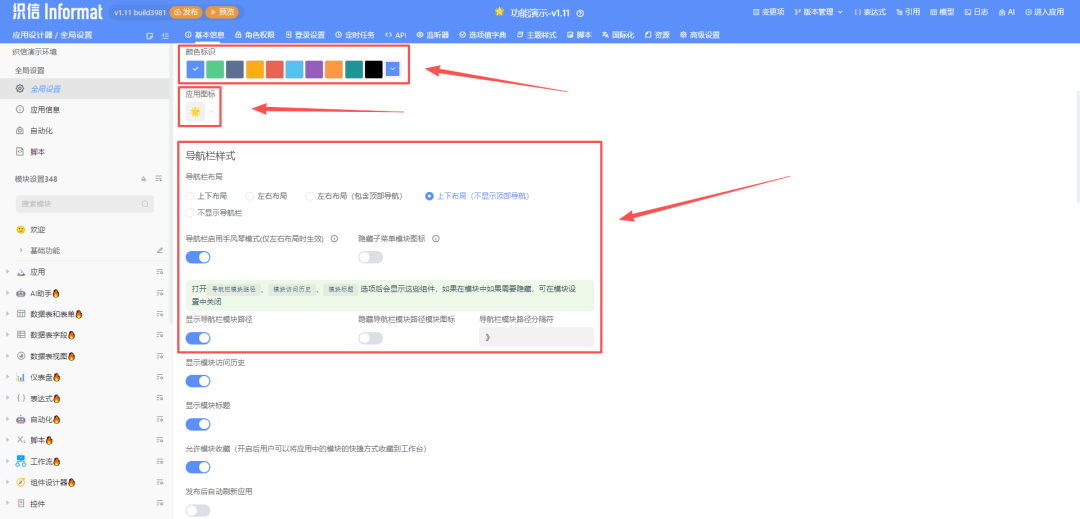The image size is (1080, 519).
Task: Click the collapse sidebar icon in header
Action: pyautogui.click(x=164, y=35)
